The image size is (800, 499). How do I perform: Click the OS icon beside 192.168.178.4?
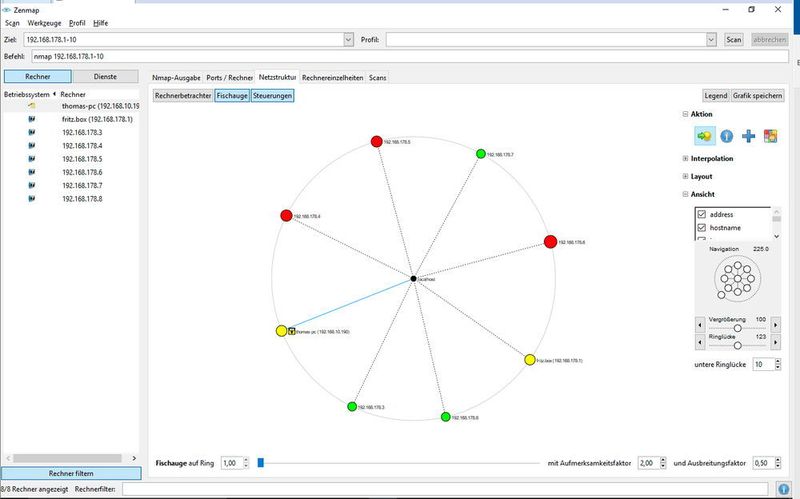[x=32, y=145]
